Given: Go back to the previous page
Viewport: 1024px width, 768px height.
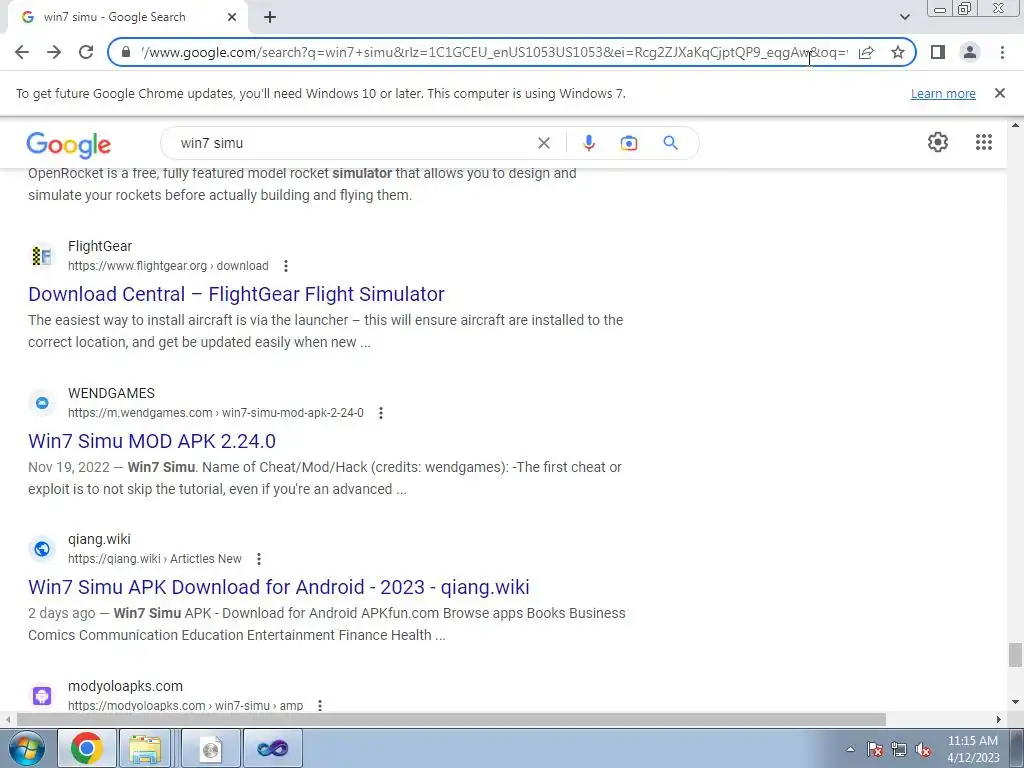Looking at the screenshot, I should click(22, 52).
